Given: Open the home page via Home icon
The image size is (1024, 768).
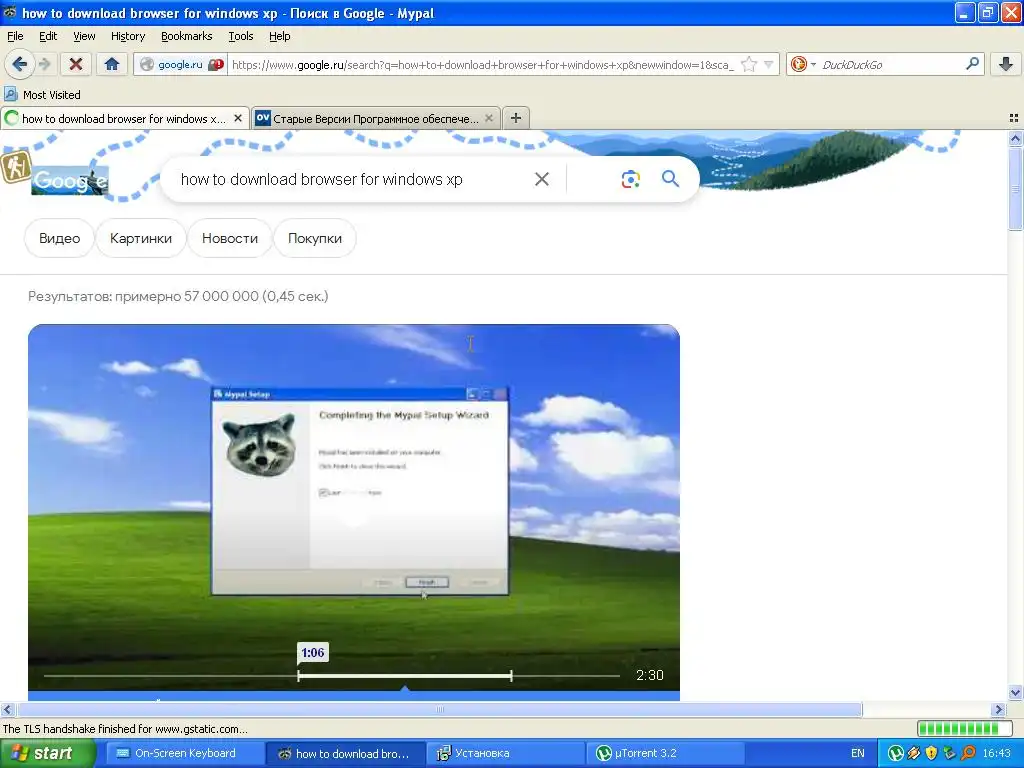Looking at the screenshot, I should coord(112,64).
